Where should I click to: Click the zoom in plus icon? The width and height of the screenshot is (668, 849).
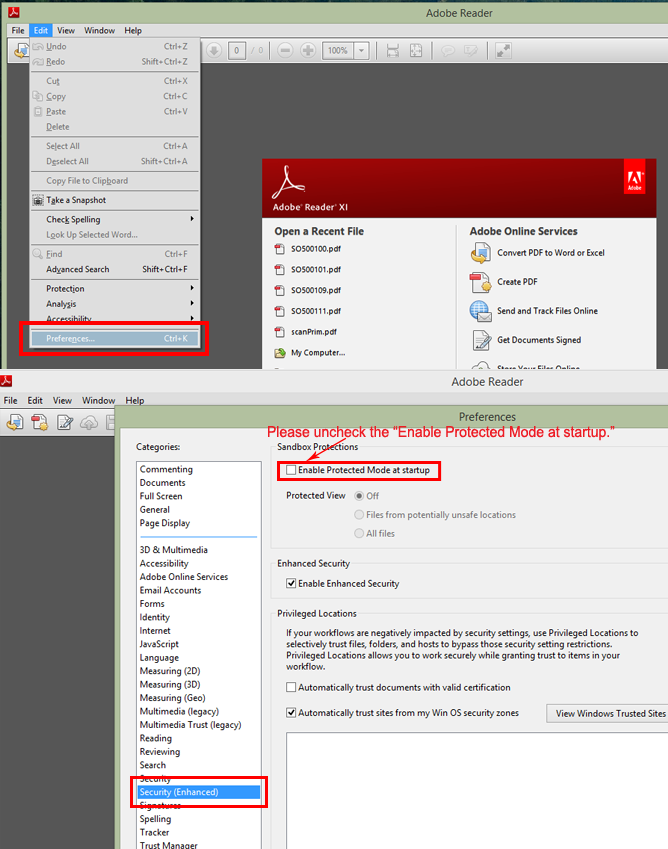point(308,51)
